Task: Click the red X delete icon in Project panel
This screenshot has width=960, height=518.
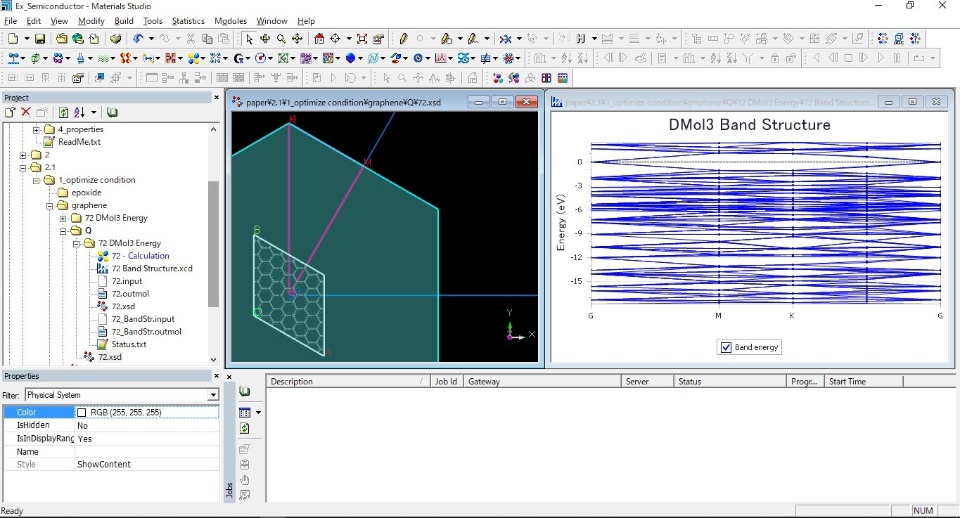Action: point(26,113)
